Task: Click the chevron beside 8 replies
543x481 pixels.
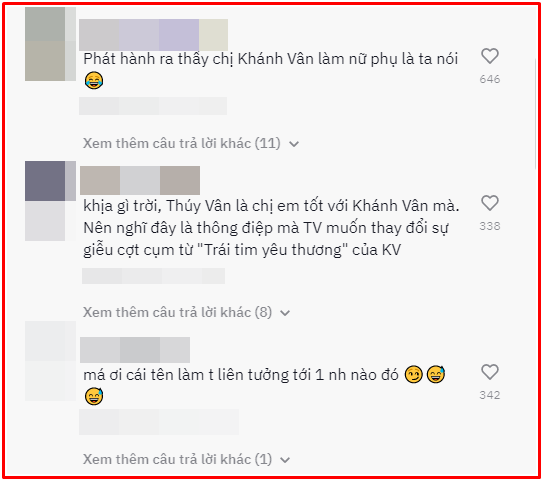Action: pos(285,313)
